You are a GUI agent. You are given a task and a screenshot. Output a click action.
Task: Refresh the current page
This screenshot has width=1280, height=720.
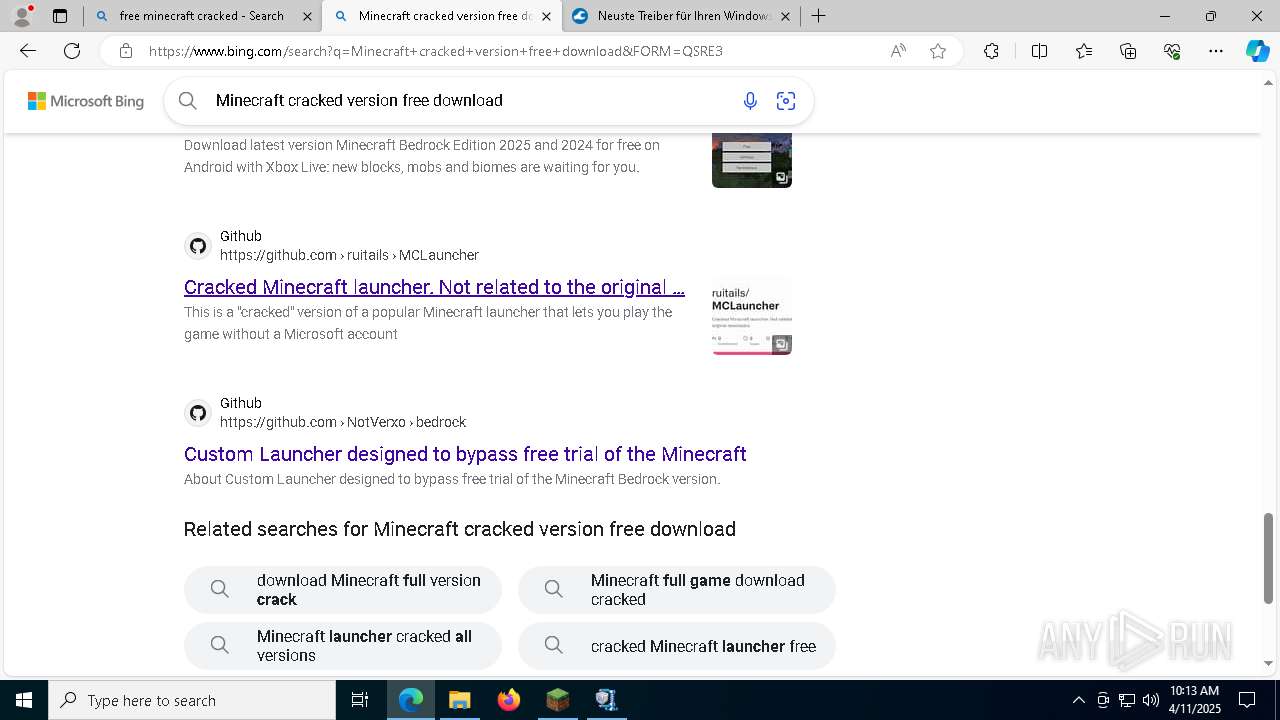[72, 51]
